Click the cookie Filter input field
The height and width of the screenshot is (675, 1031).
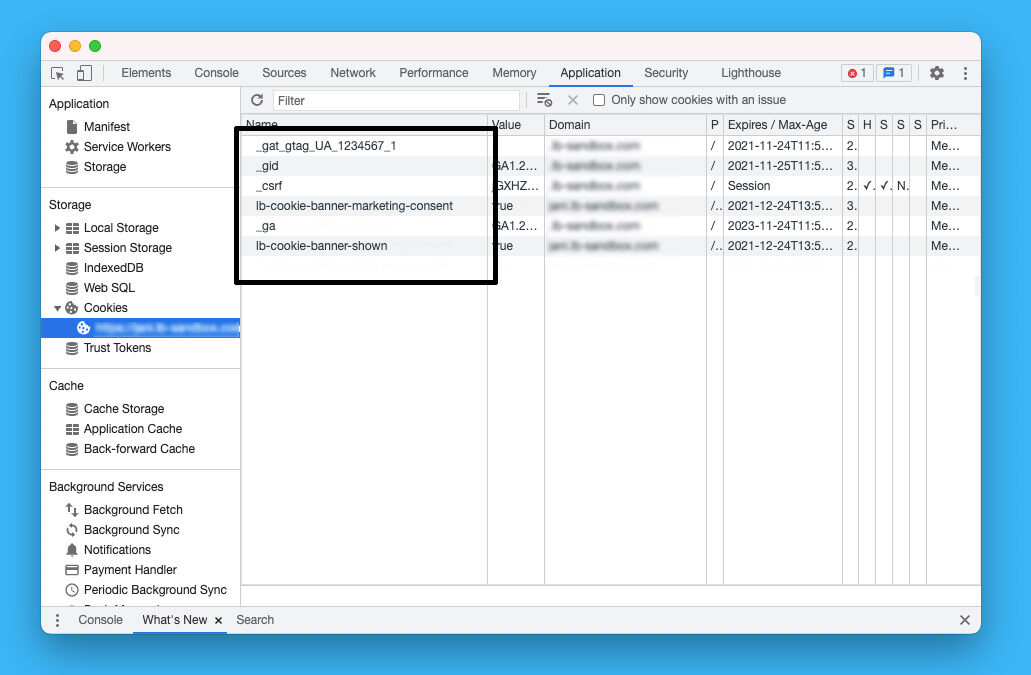[396, 100]
